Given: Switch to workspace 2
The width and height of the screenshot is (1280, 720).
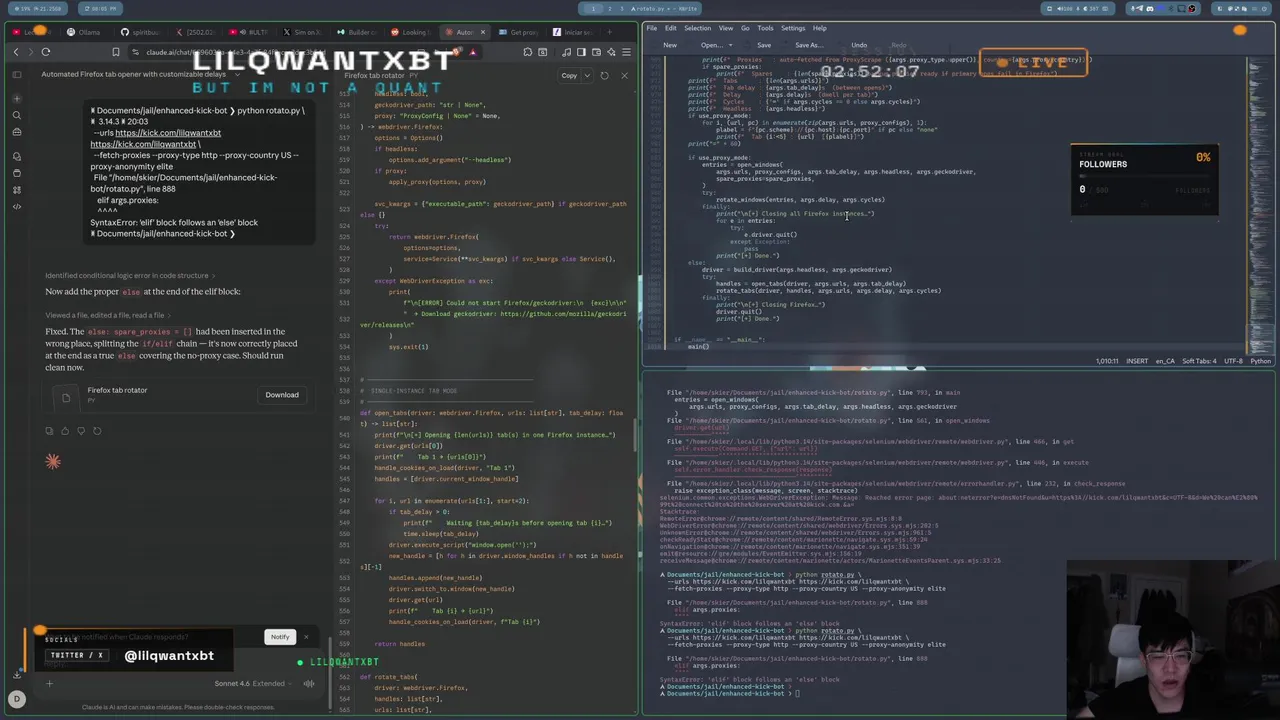Looking at the screenshot, I should pos(610,8).
